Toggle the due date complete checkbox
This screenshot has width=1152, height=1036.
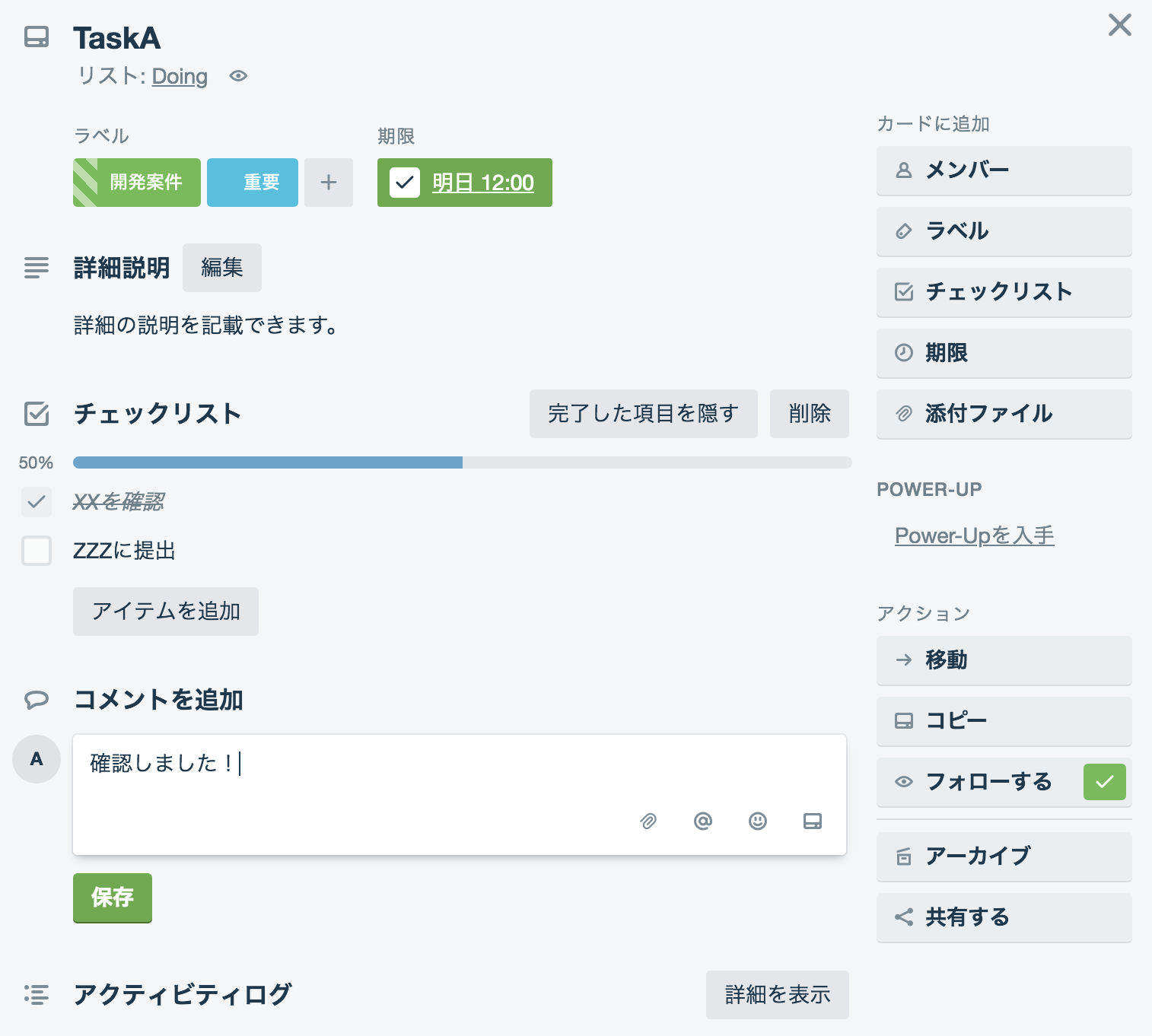(405, 183)
